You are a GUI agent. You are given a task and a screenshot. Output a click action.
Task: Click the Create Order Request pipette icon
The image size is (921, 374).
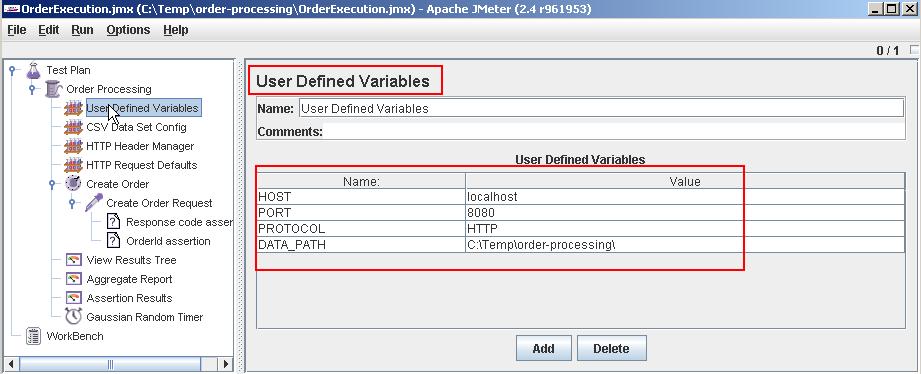[x=93, y=203]
